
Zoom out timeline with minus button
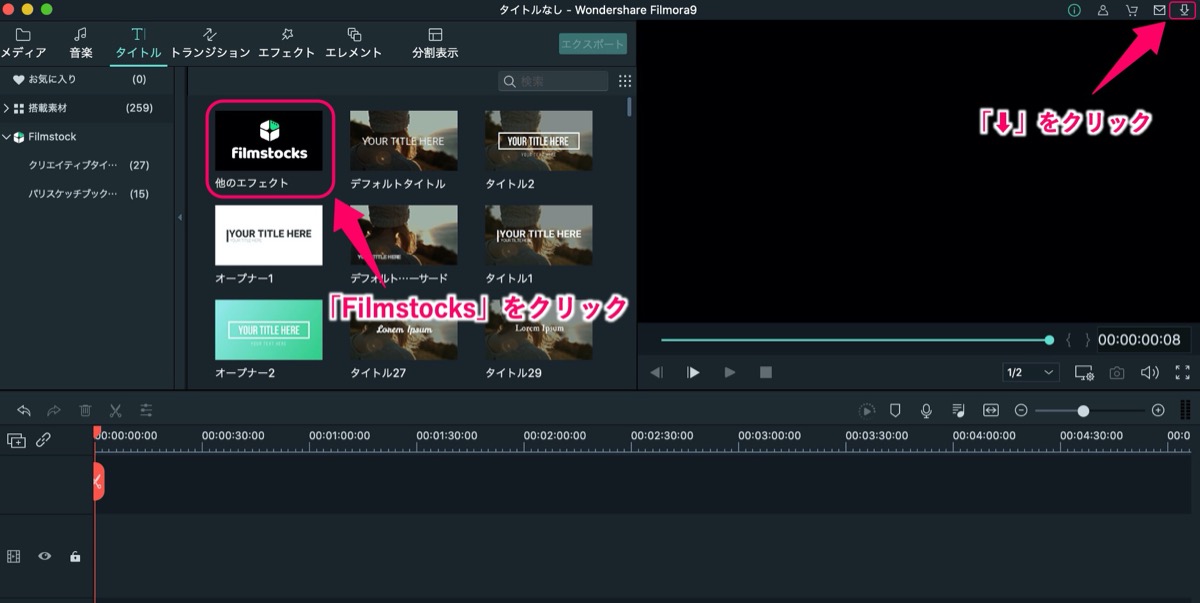click(x=1021, y=410)
